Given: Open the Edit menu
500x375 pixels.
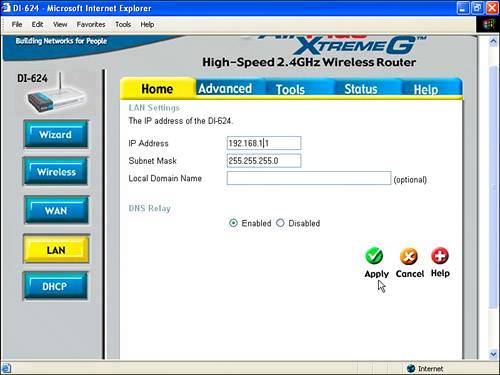Looking at the screenshot, I should click(x=37, y=24).
